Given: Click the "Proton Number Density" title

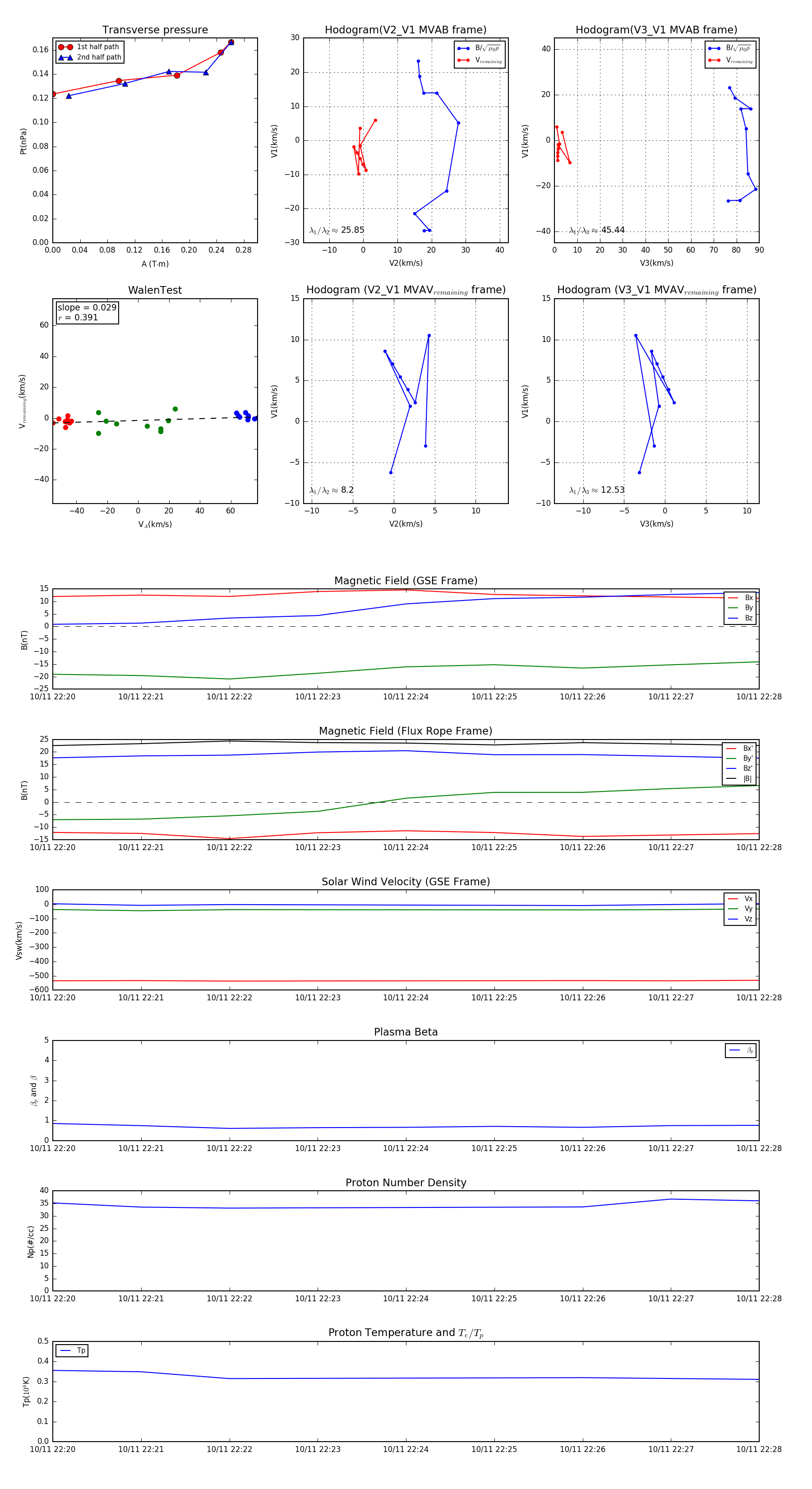Looking at the screenshot, I should (x=406, y=1183).
